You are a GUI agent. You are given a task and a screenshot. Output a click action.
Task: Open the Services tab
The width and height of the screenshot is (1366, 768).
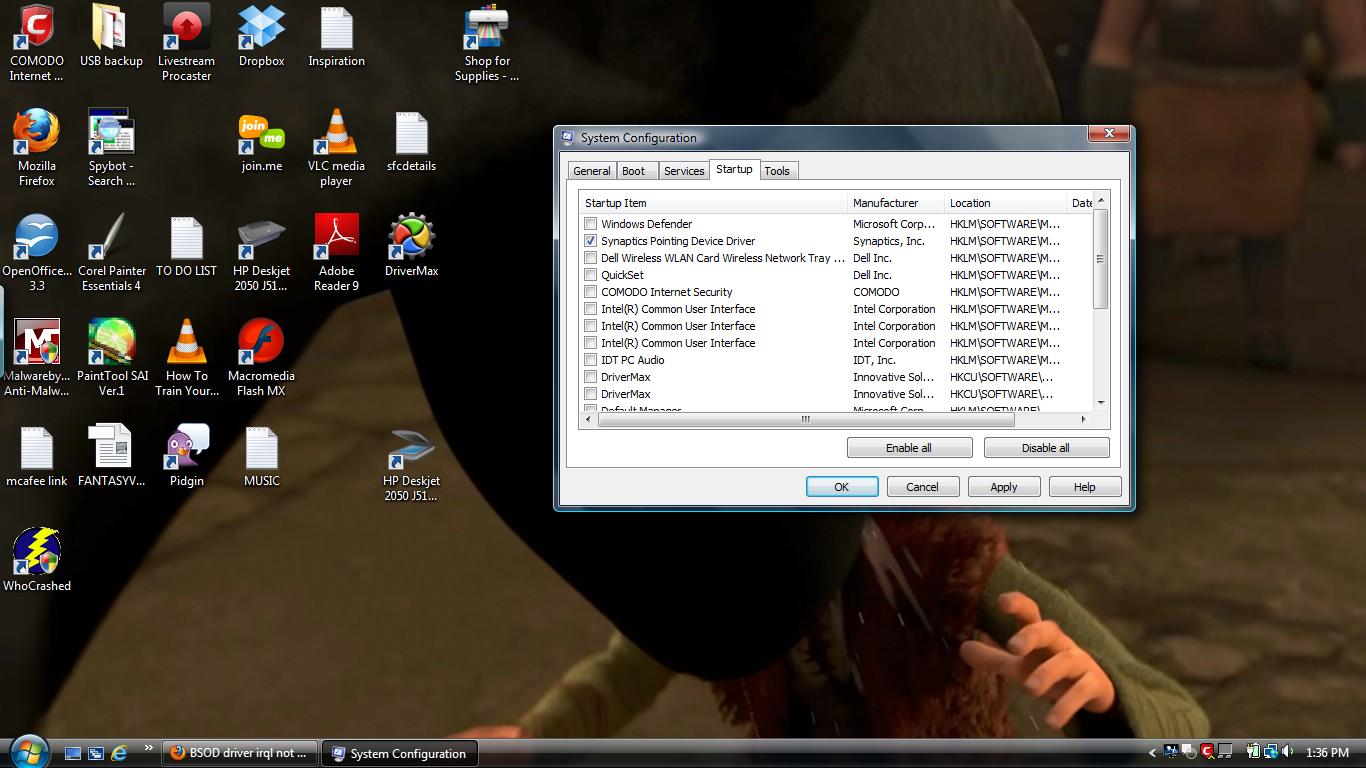pos(684,171)
